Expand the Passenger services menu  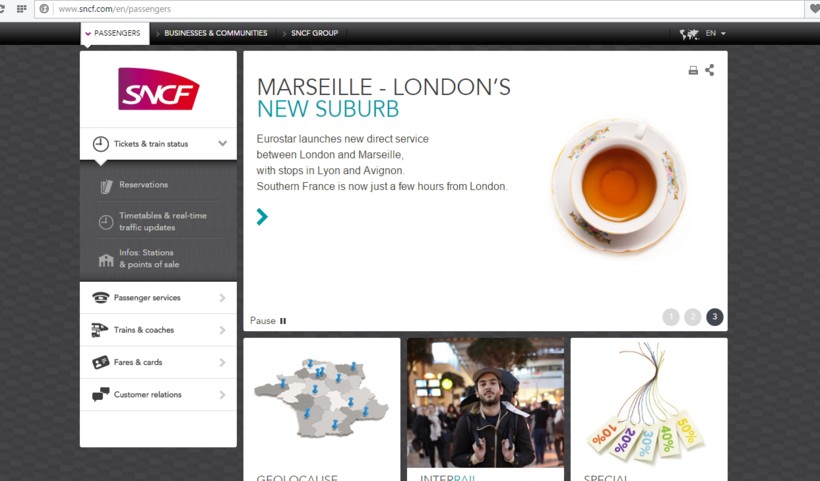158,297
